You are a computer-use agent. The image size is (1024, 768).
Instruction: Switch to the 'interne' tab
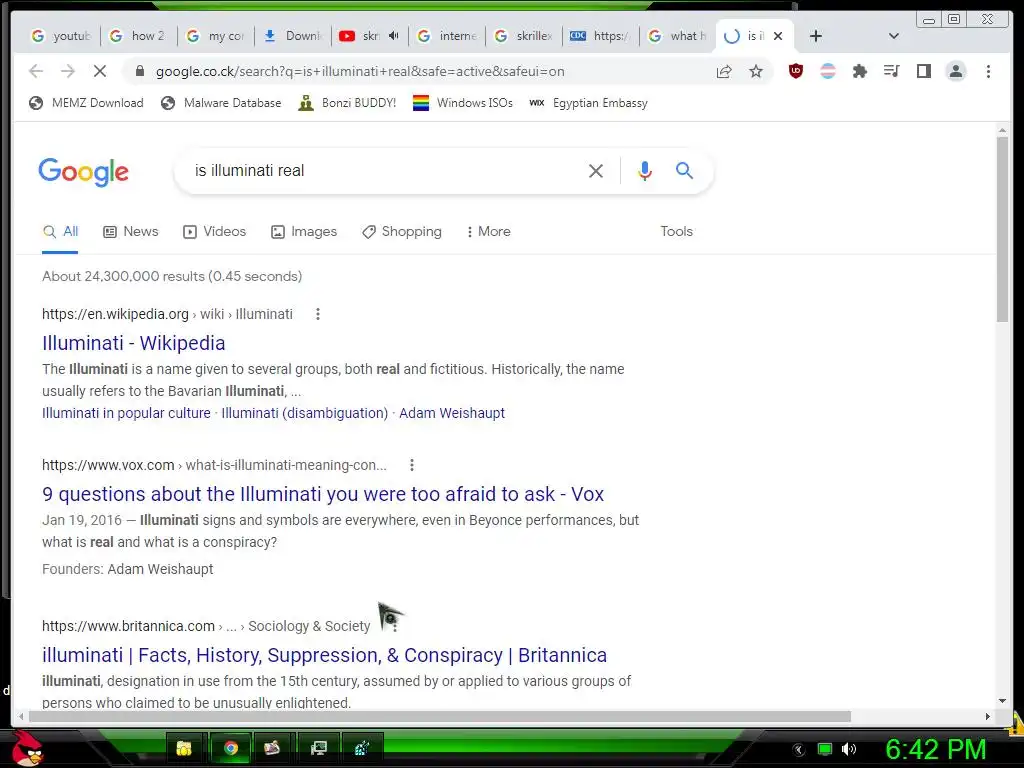447,36
